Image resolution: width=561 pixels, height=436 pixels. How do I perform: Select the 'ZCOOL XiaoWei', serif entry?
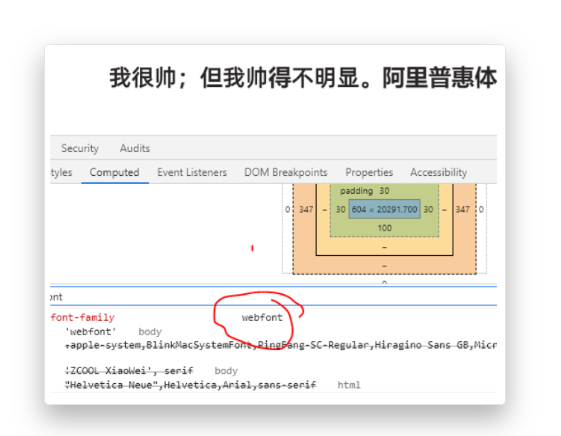click(x=129, y=371)
